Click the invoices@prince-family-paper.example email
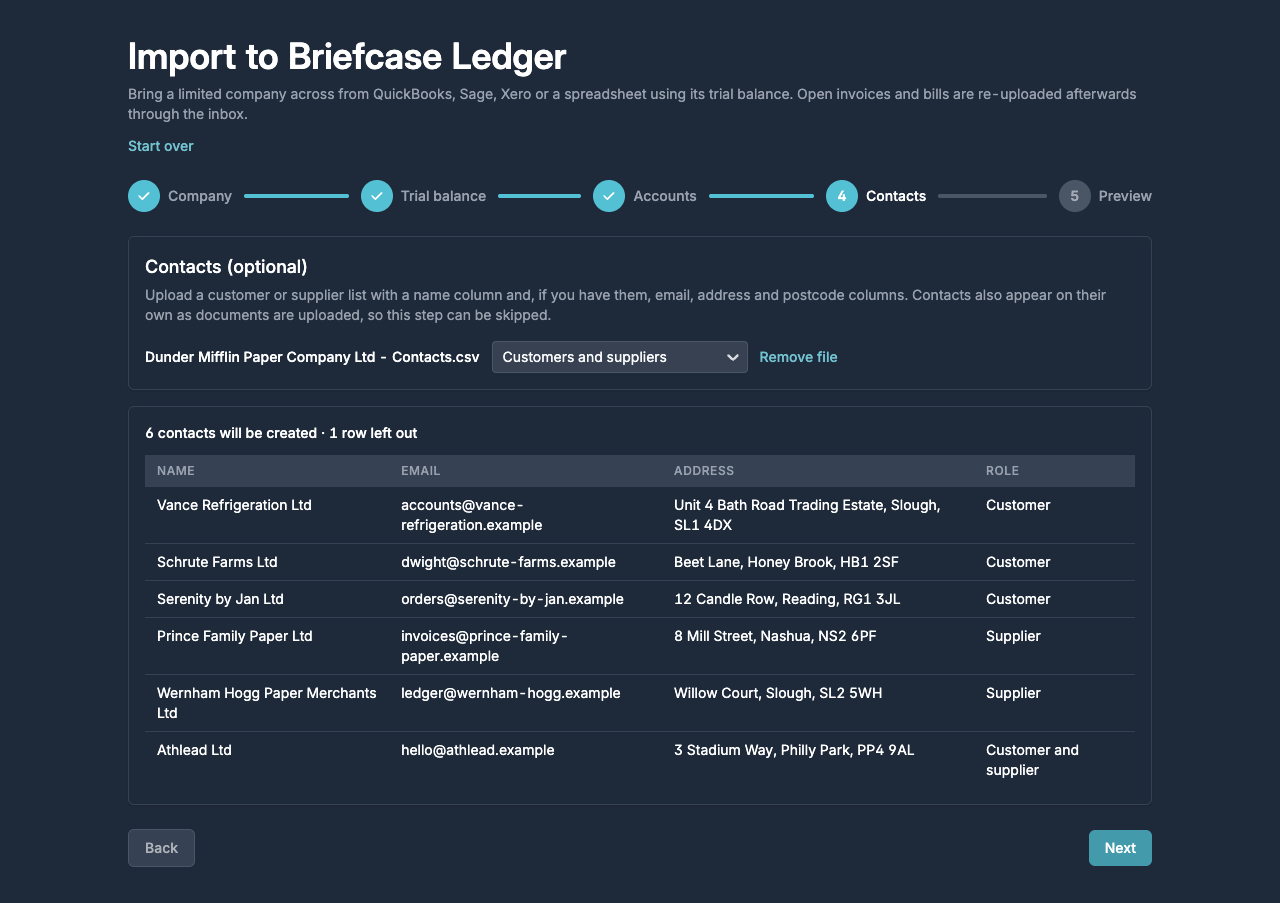Screen dimensions: 1280x903 click(x=484, y=646)
